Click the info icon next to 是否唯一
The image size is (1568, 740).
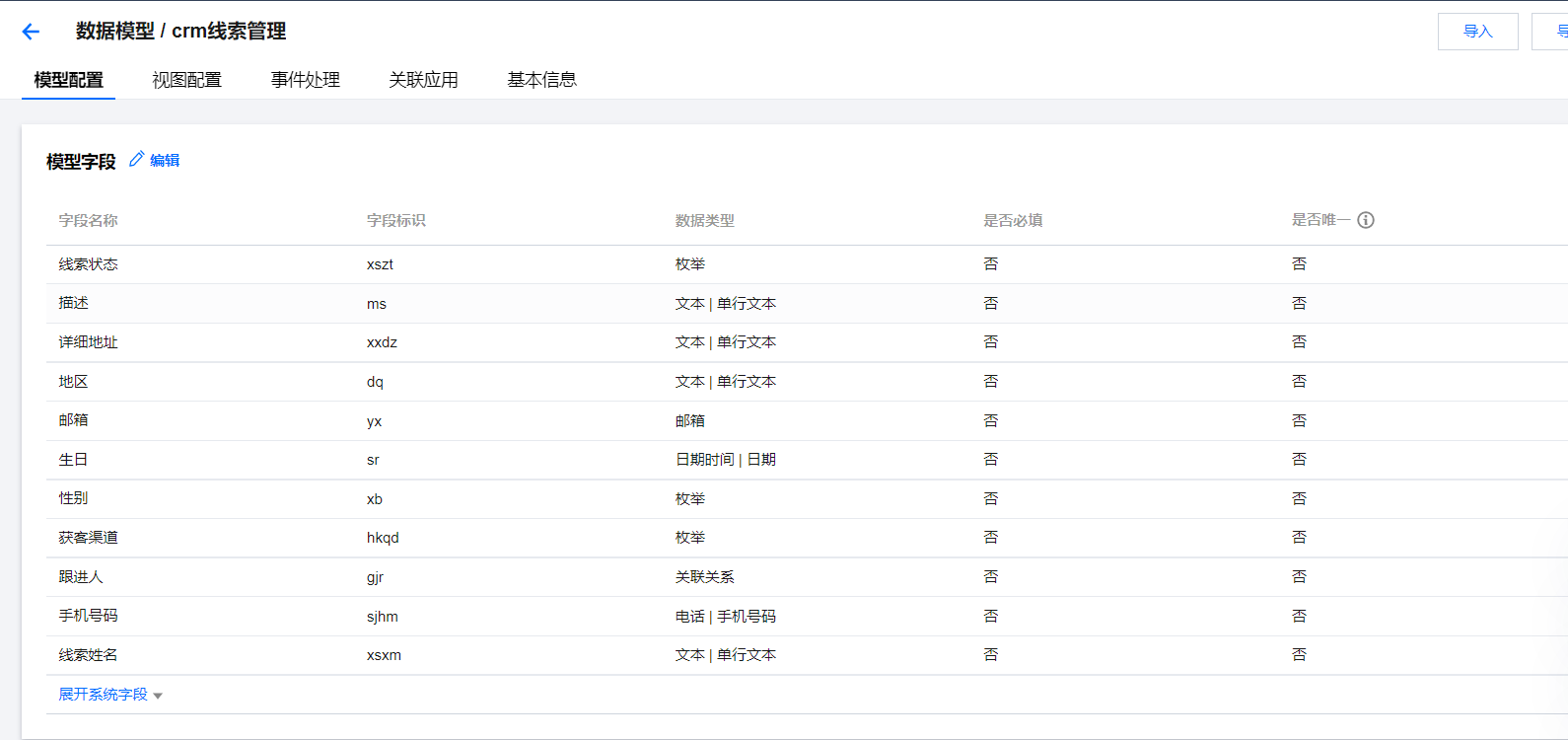[1366, 220]
